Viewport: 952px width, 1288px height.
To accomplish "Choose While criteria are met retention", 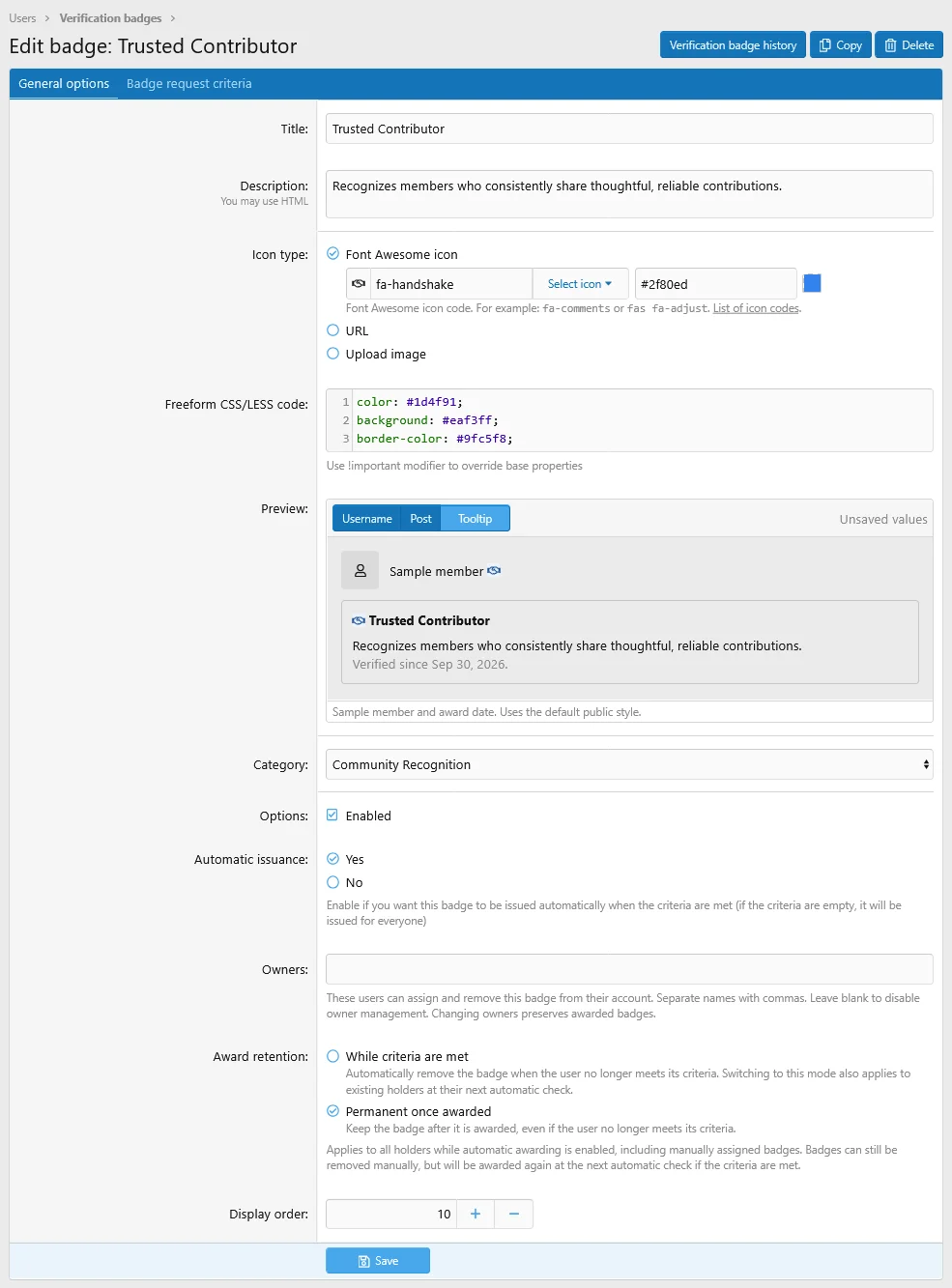I will [333, 1056].
